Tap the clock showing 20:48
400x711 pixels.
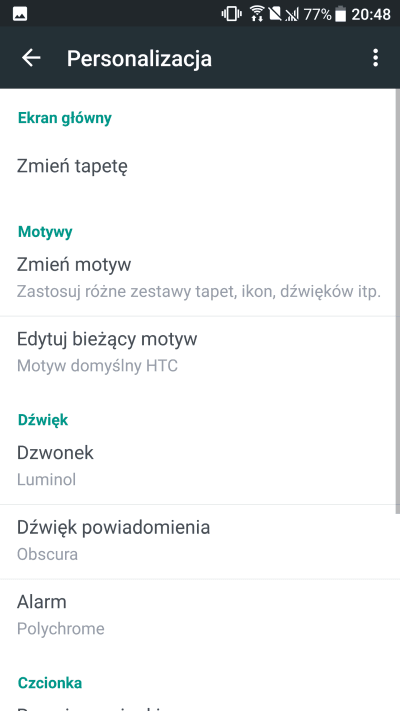coord(371,15)
